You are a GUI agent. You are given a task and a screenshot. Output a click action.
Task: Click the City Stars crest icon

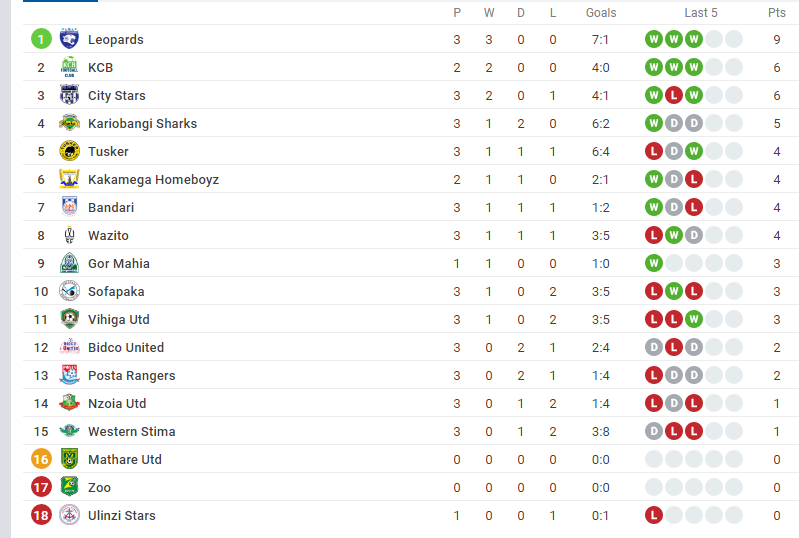tap(69, 96)
